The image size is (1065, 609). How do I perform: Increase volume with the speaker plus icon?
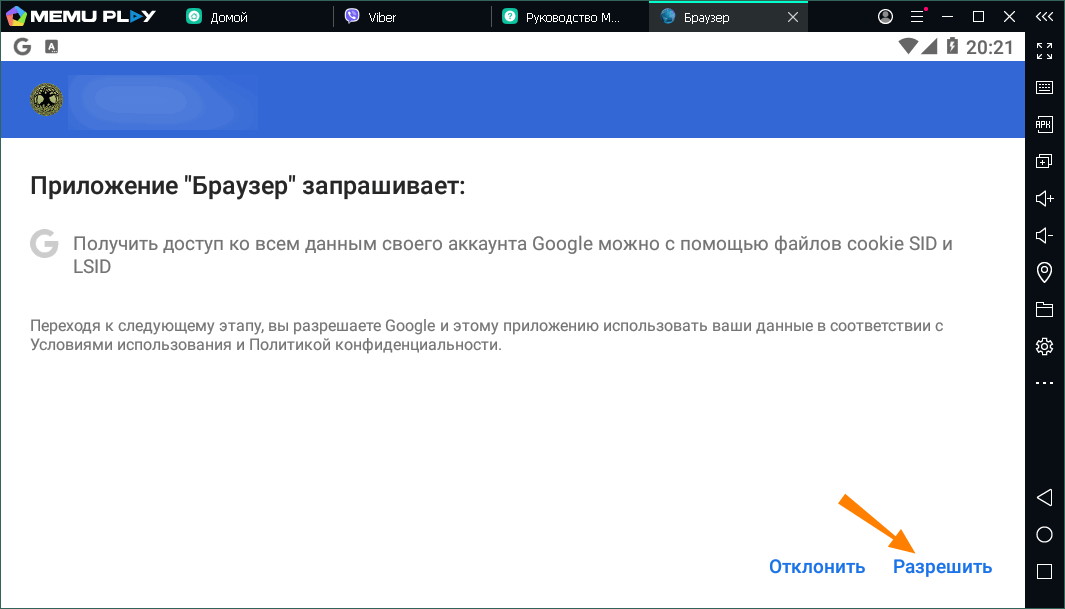pos(1044,198)
